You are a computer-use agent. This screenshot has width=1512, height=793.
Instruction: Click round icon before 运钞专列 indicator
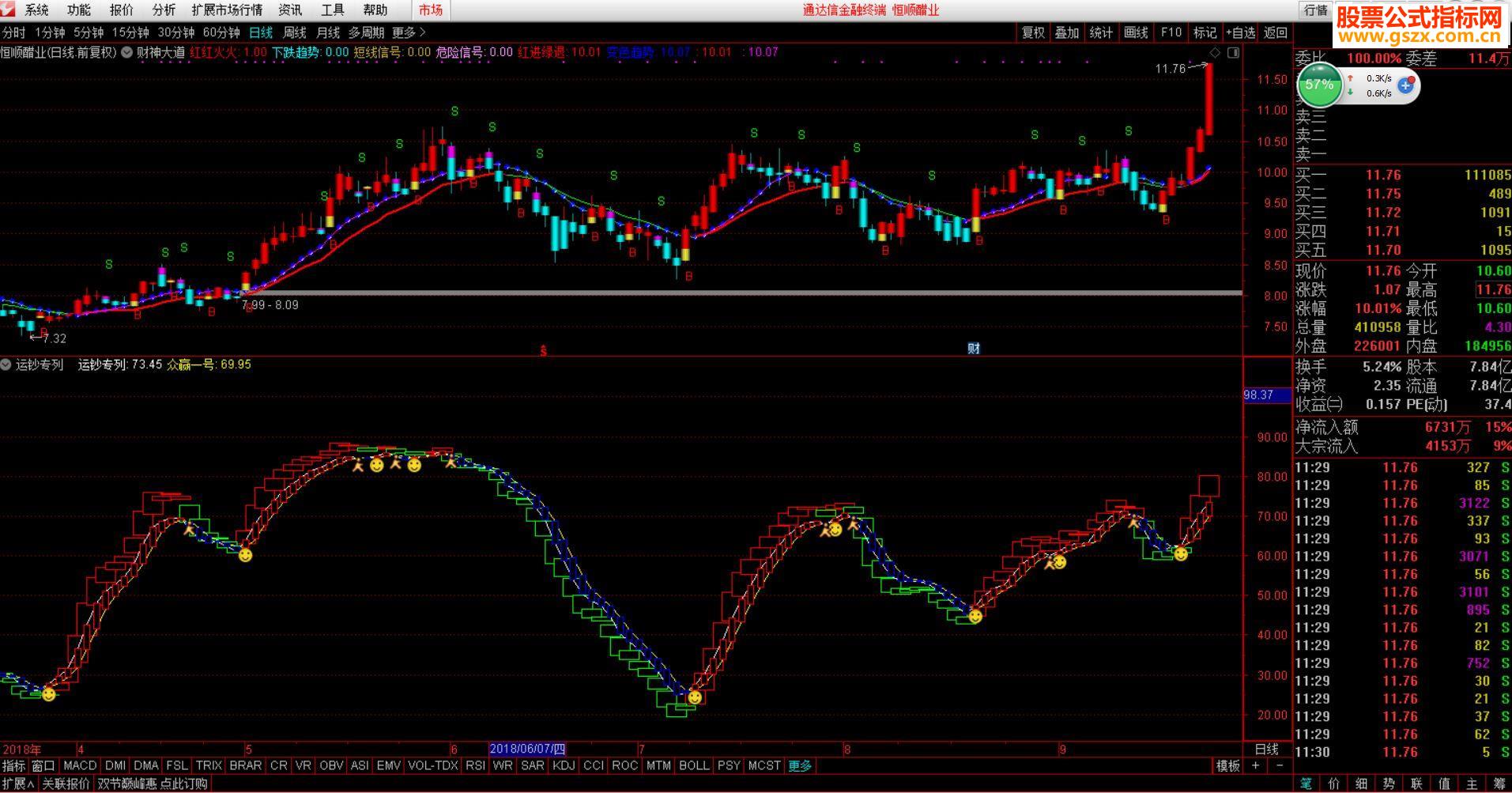tap(6, 364)
